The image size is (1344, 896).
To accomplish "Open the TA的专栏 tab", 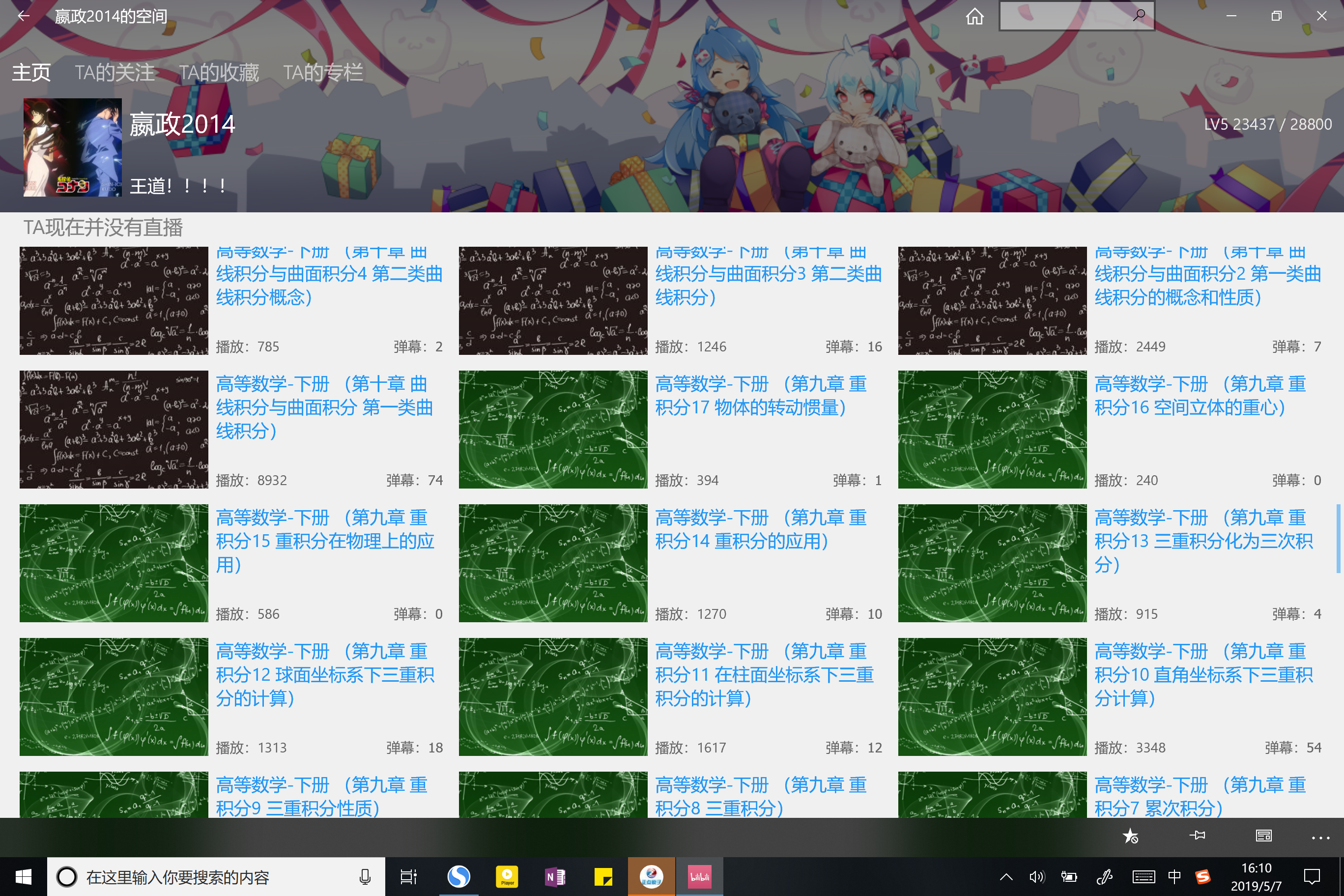I will (x=323, y=72).
